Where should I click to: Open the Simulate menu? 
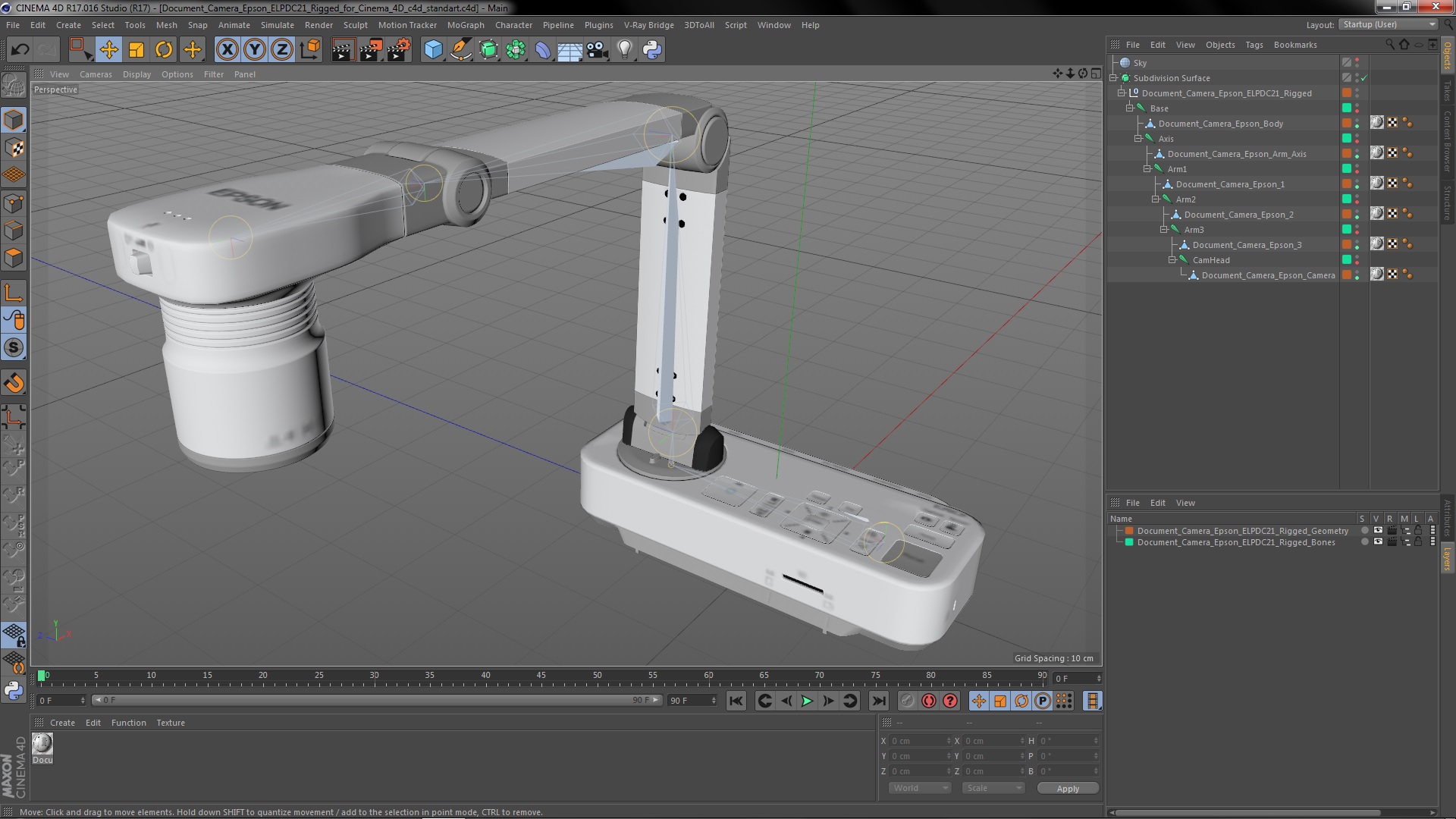pyautogui.click(x=277, y=25)
